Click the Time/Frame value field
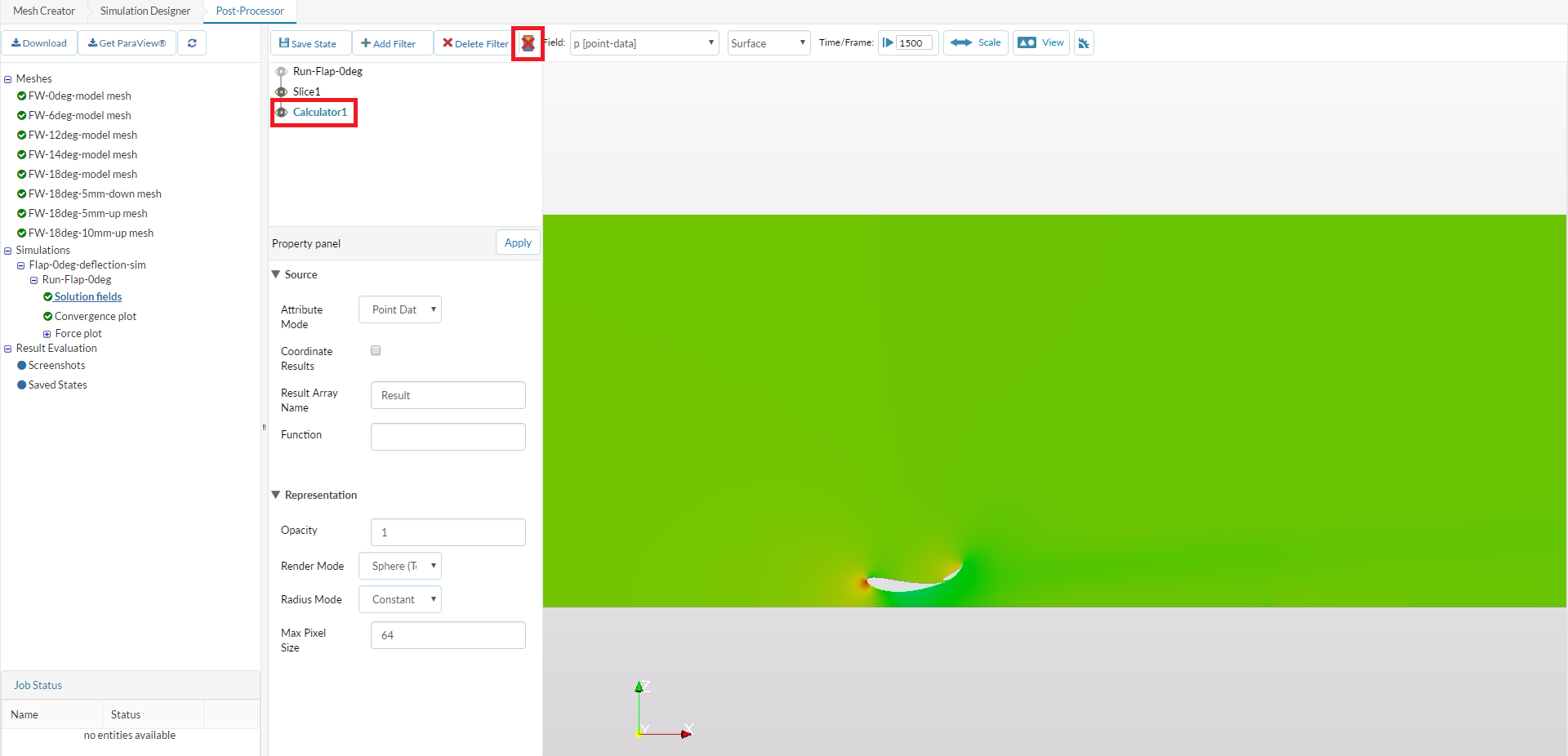1568x756 pixels. (915, 43)
